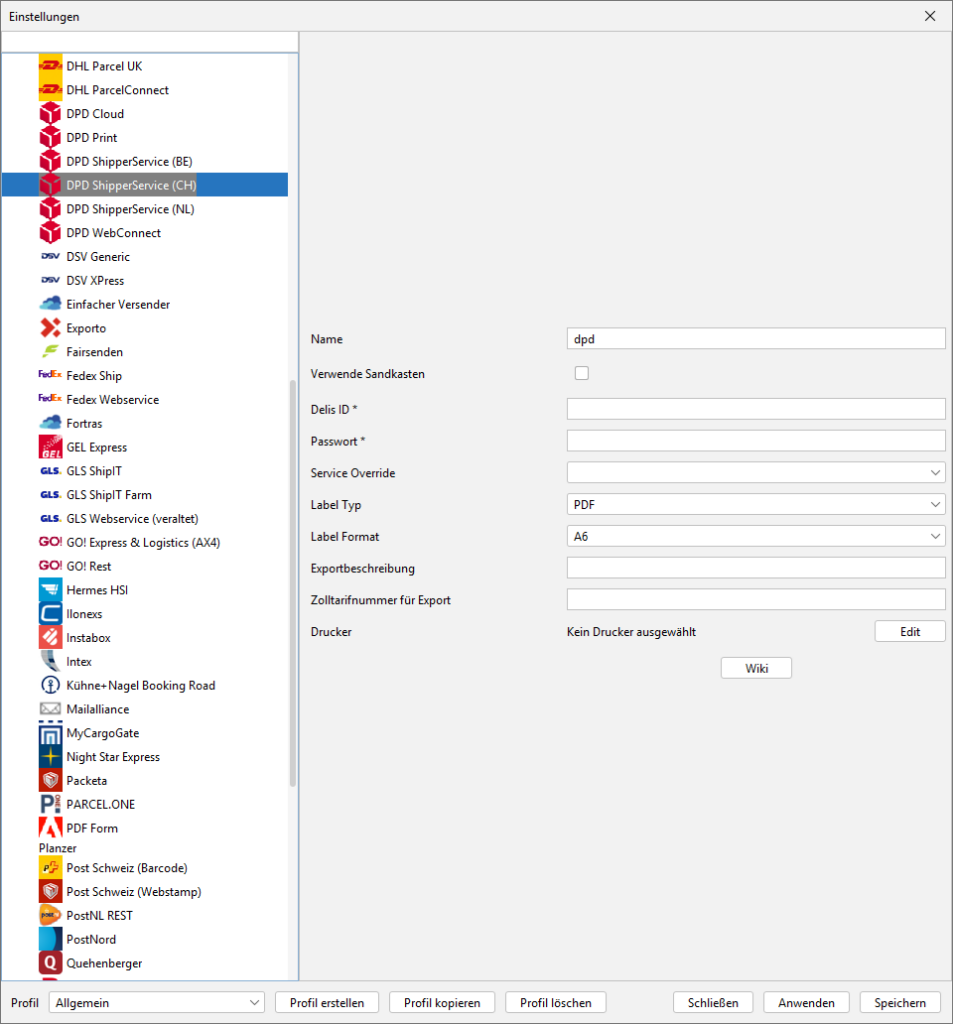Enable the Verwende Sandkasten checkbox
This screenshot has height=1024, width=953.
581,373
